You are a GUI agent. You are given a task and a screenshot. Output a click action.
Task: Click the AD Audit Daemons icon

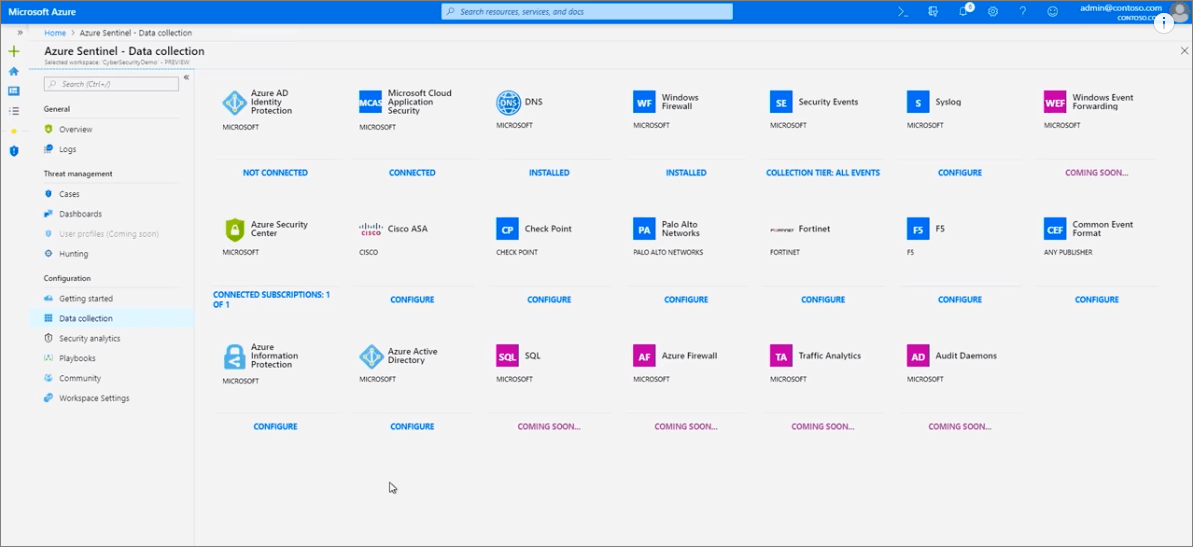(x=918, y=356)
